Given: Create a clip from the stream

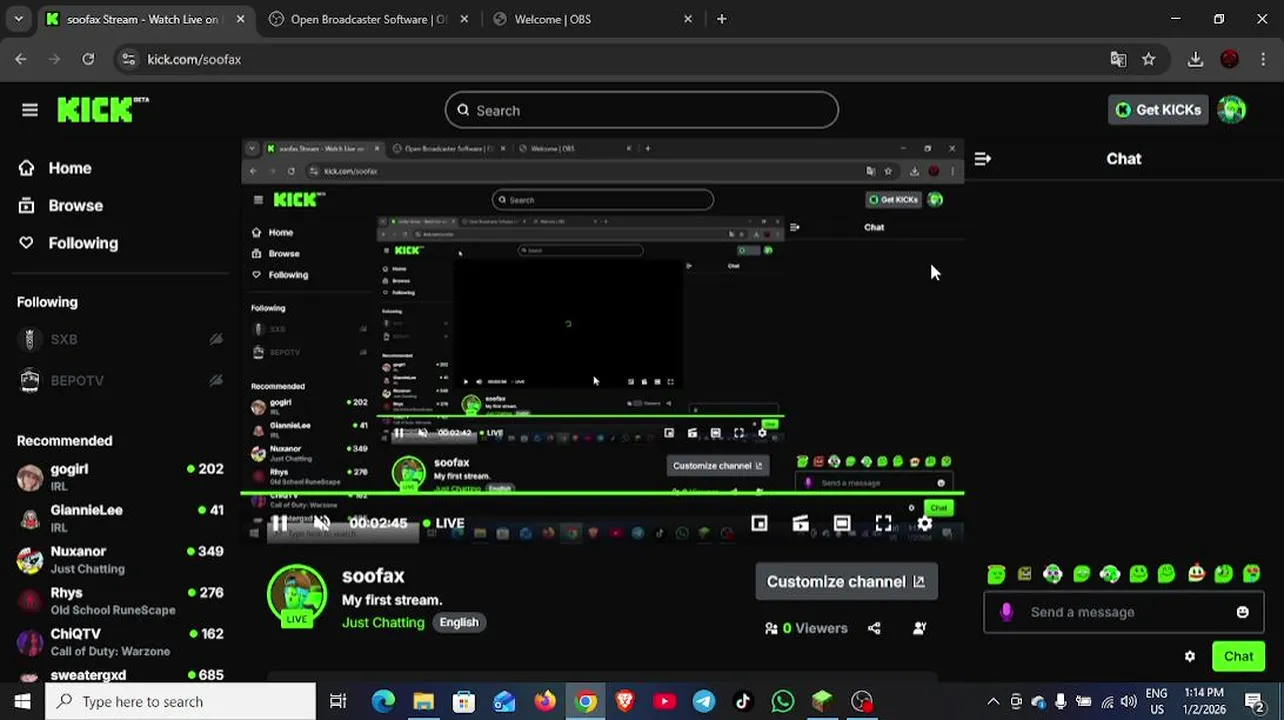Looking at the screenshot, I should coord(801,523).
